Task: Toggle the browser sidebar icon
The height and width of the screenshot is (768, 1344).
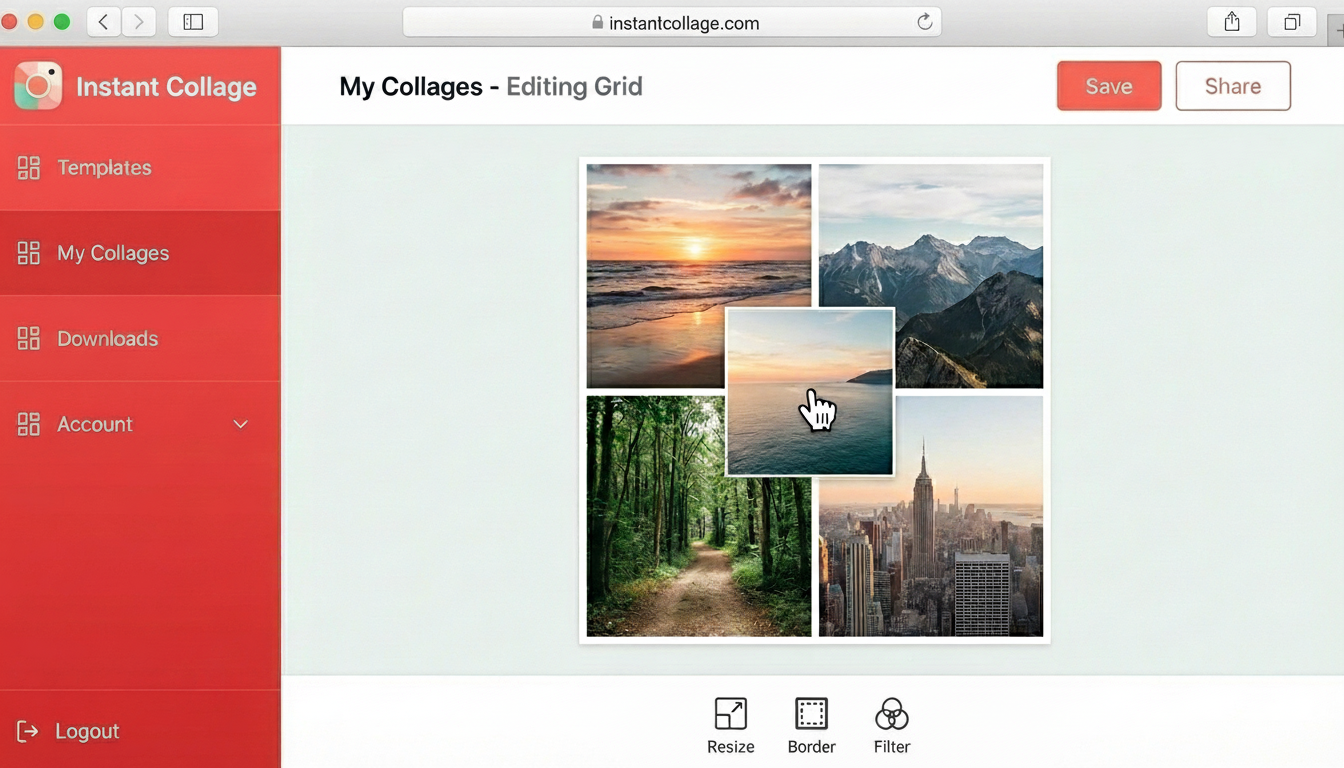Action: coord(192,21)
